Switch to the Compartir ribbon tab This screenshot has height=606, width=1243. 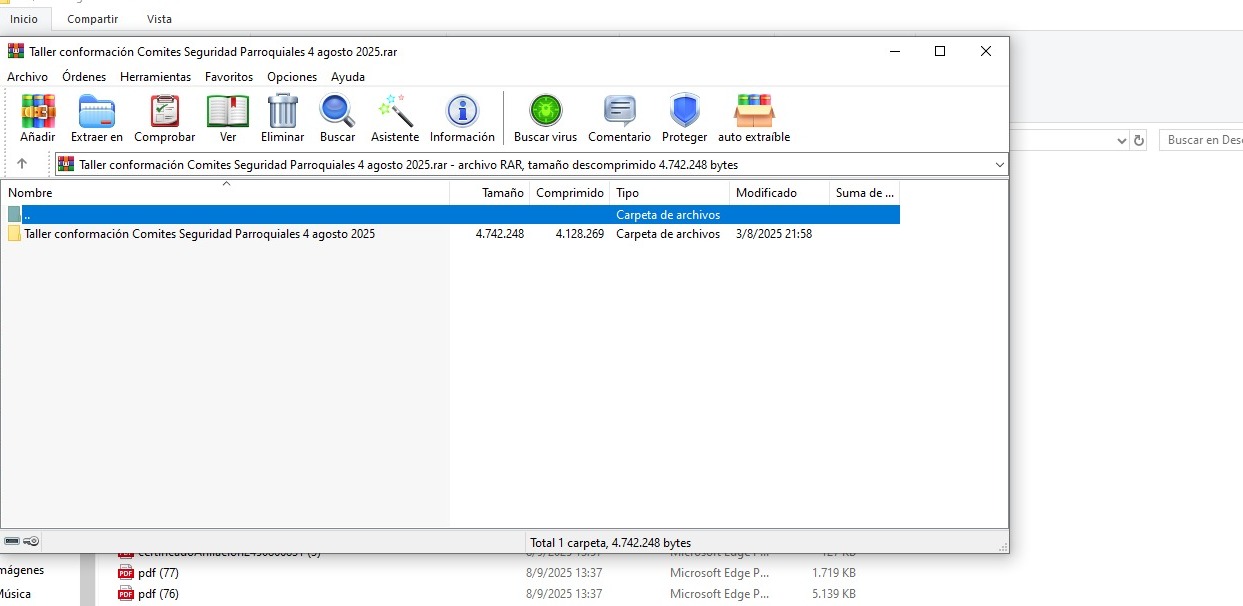(92, 19)
